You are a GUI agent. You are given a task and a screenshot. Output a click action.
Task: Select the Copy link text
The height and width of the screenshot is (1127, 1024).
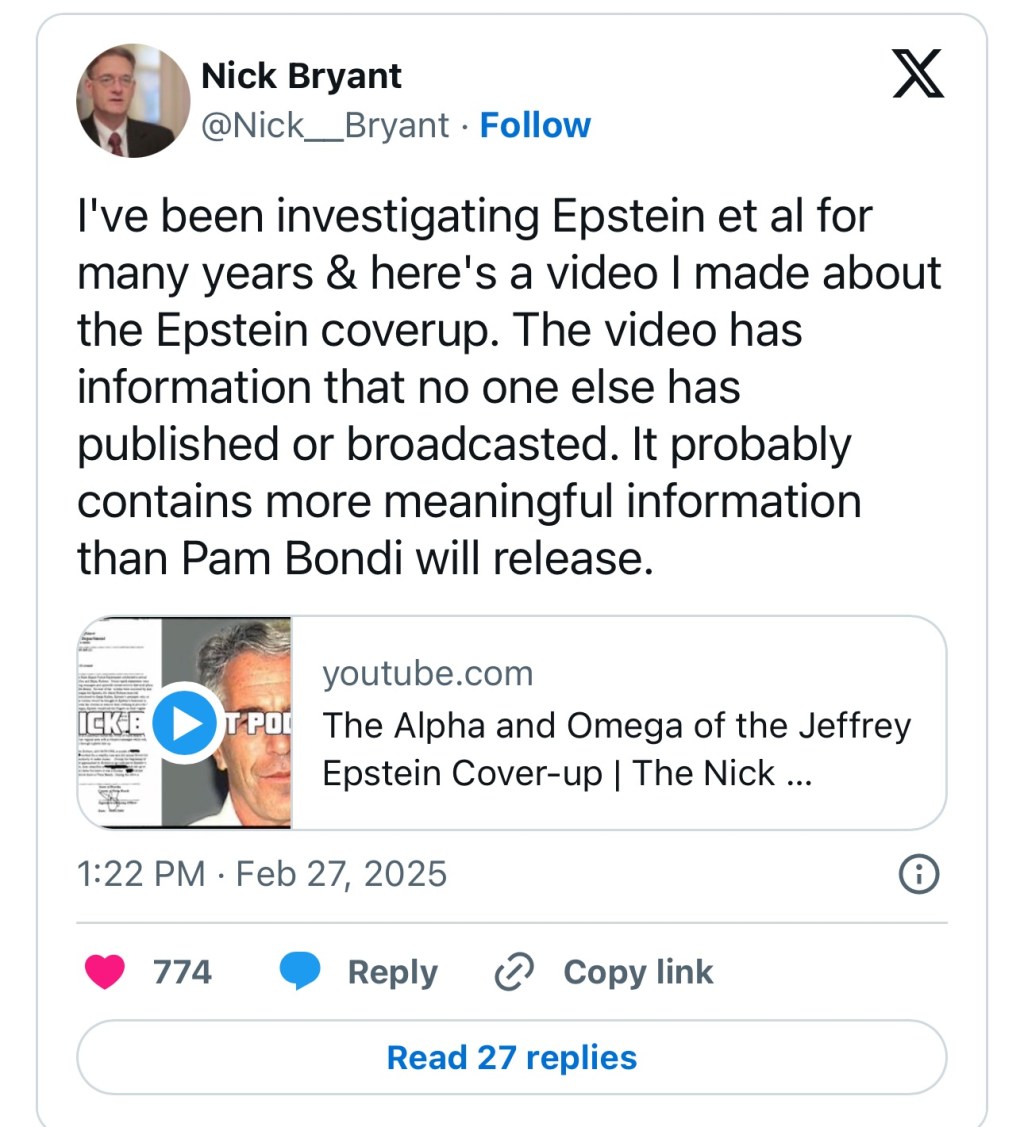[638, 971]
